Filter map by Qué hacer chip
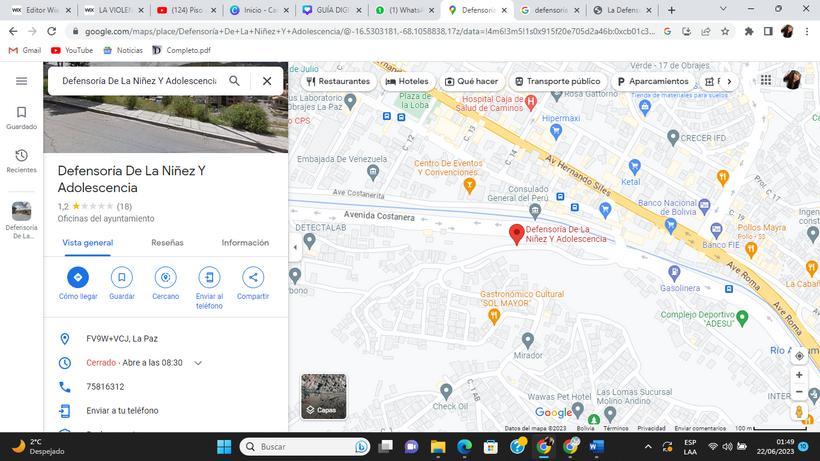Image resolution: width=820 pixels, height=461 pixels. pyautogui.click(x=472, y=82)
